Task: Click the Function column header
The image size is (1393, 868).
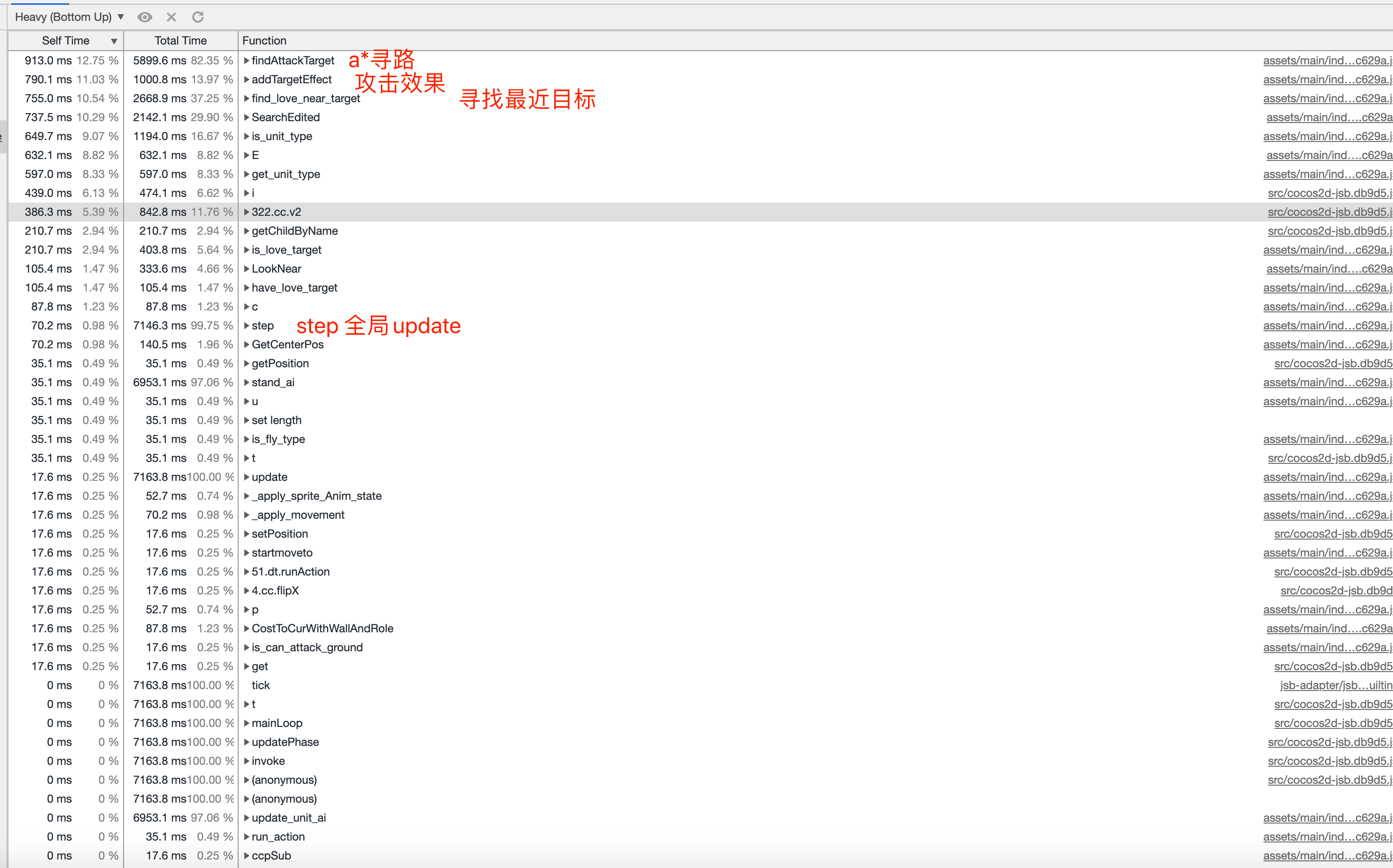Action: (x=264, y=41)
